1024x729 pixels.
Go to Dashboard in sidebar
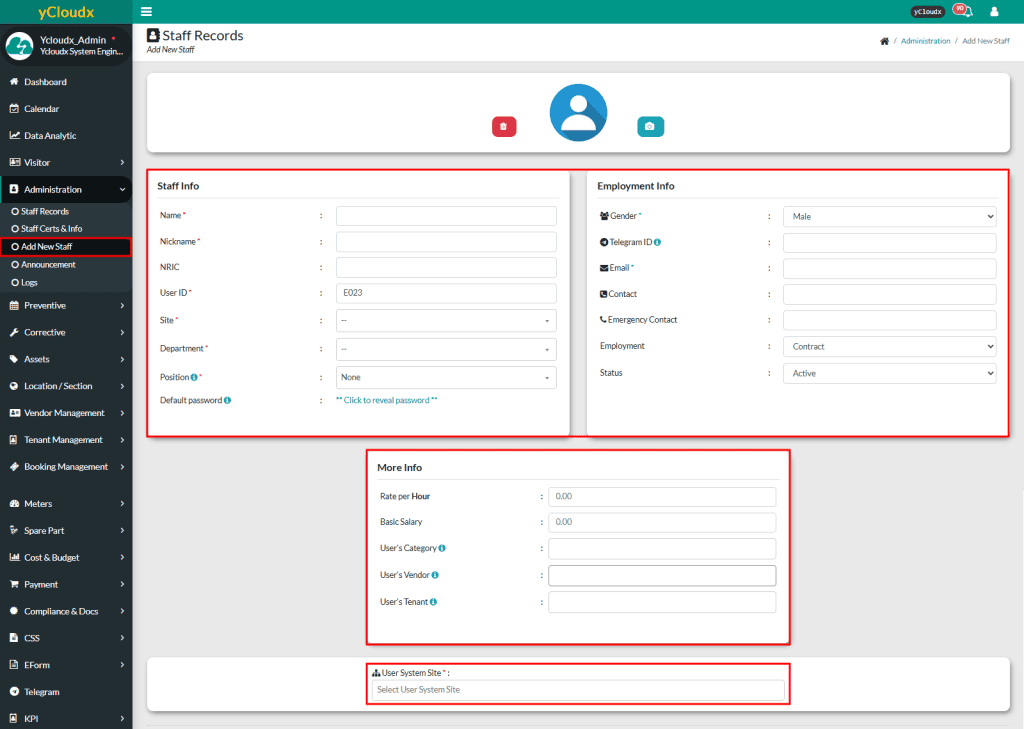pos(45,82)
